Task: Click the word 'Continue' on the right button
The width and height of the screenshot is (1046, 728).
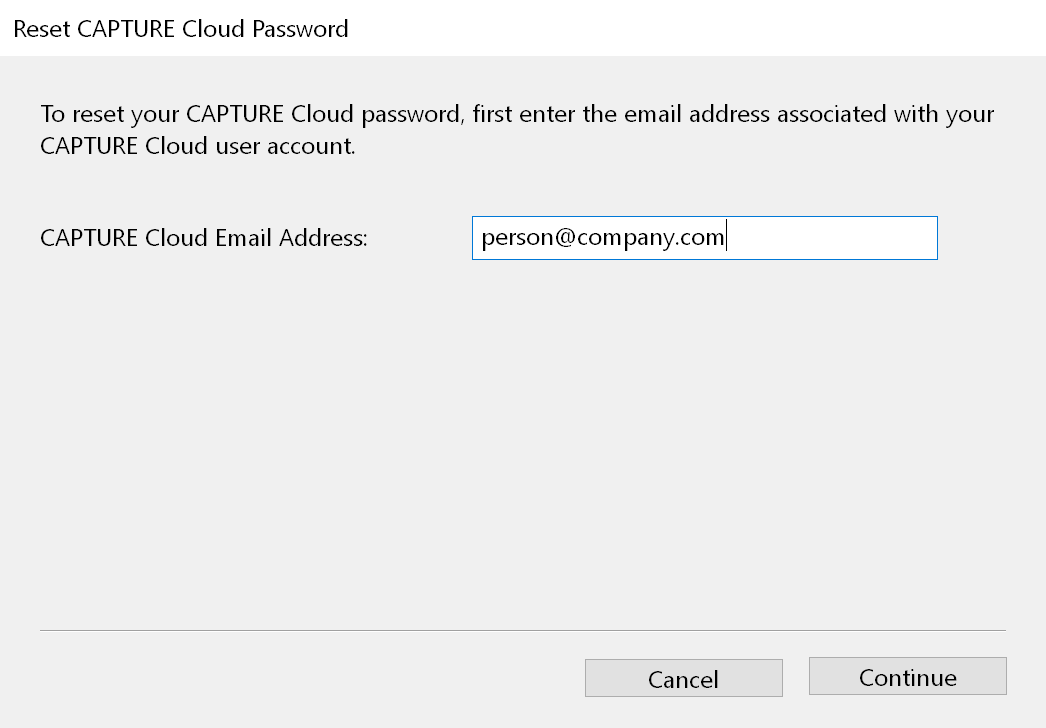Action: pos(907,678)
